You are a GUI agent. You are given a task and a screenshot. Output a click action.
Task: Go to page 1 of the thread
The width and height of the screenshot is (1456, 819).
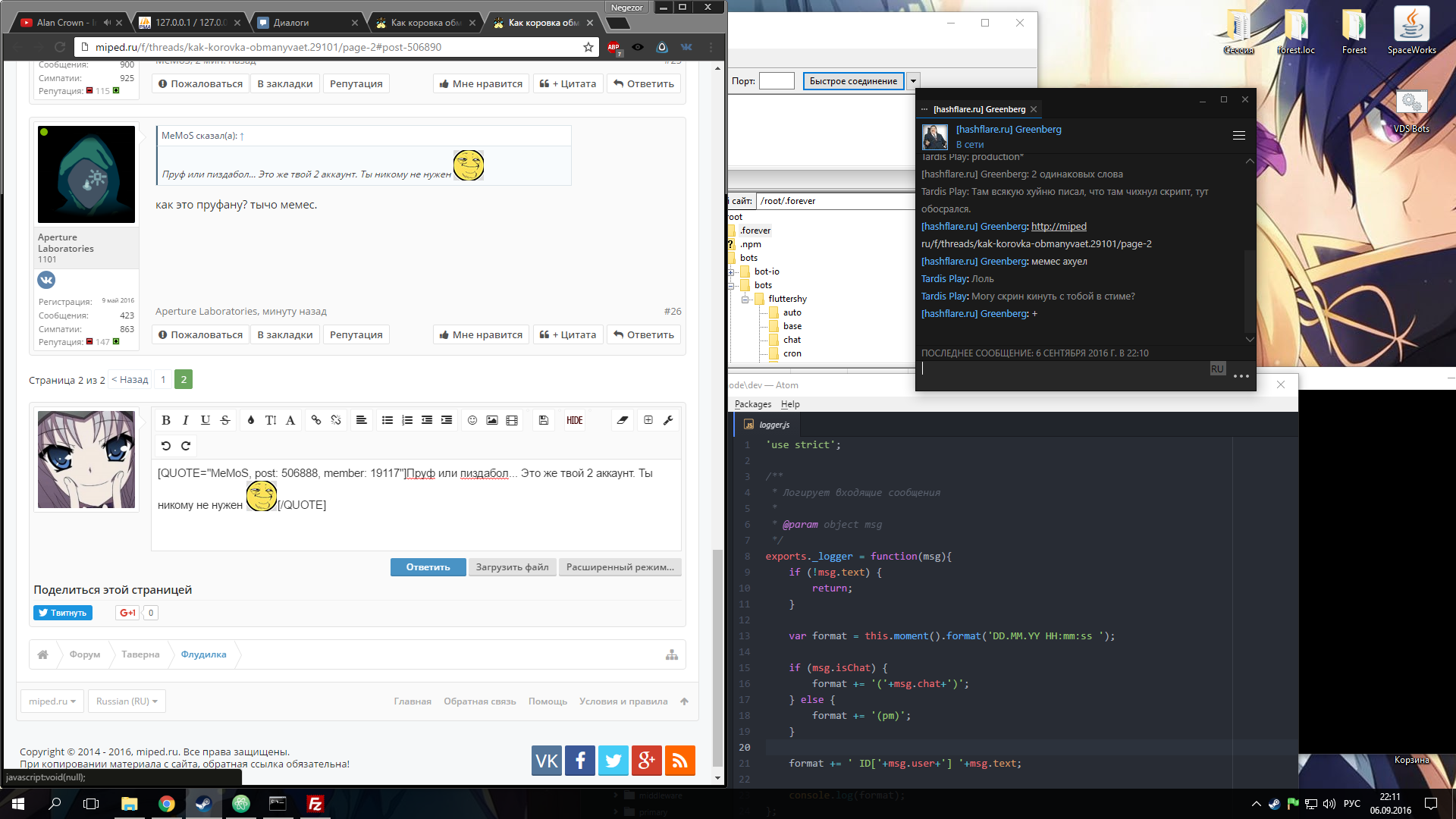coord(163,379)
